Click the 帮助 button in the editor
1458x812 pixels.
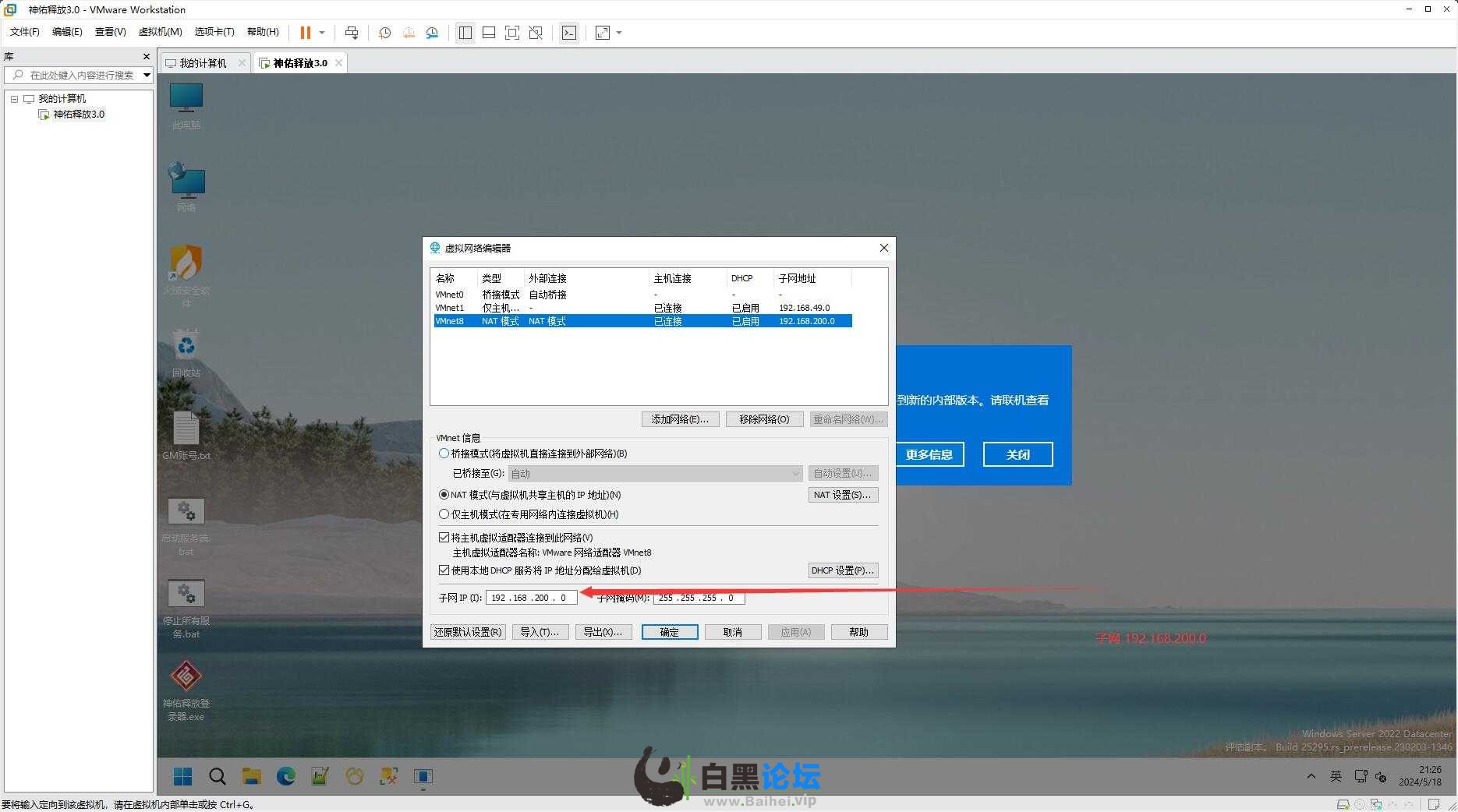pos(859,632)
